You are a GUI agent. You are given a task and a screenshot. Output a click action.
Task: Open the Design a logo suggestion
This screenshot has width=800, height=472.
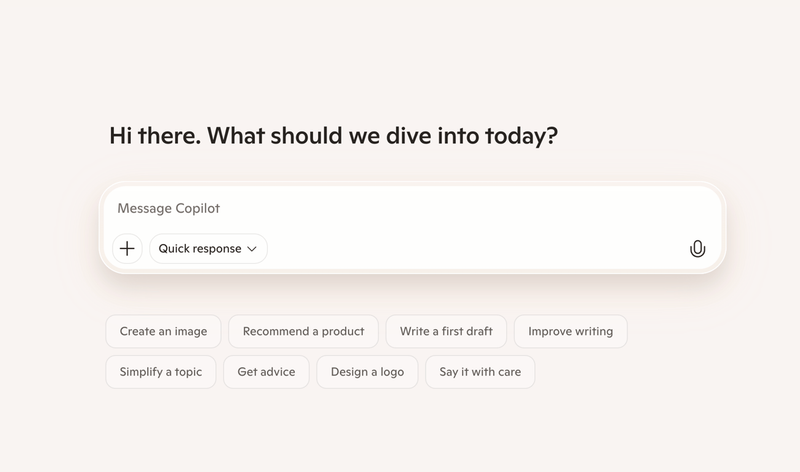(x=366, y=372)
